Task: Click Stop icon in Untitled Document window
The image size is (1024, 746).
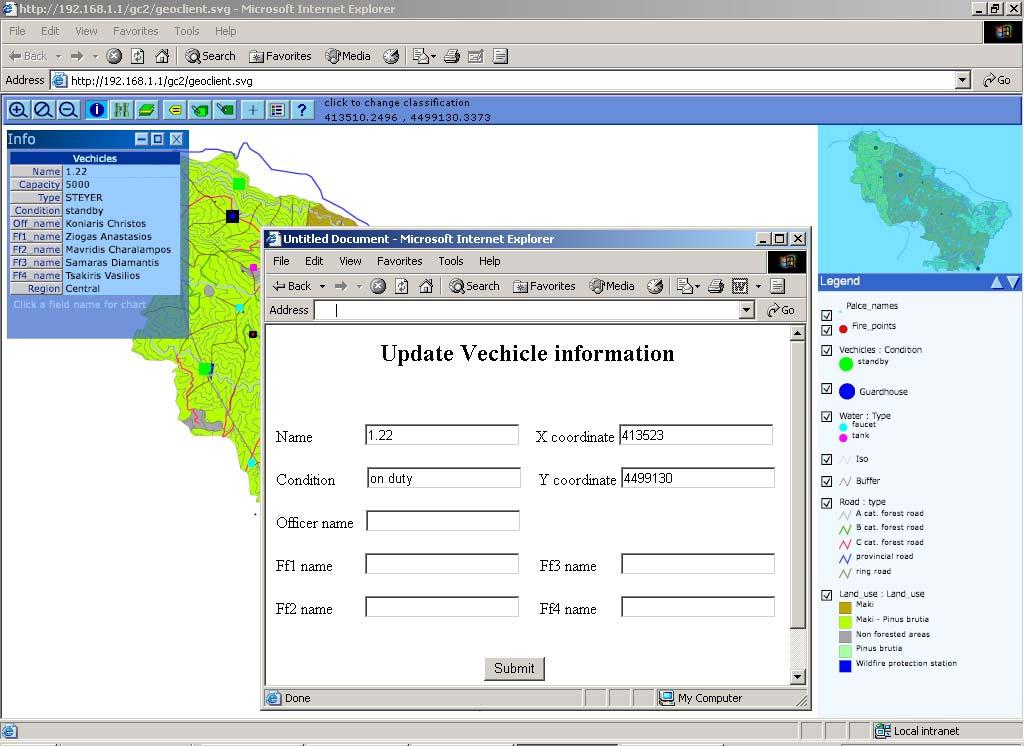Action: pos(378,286)
